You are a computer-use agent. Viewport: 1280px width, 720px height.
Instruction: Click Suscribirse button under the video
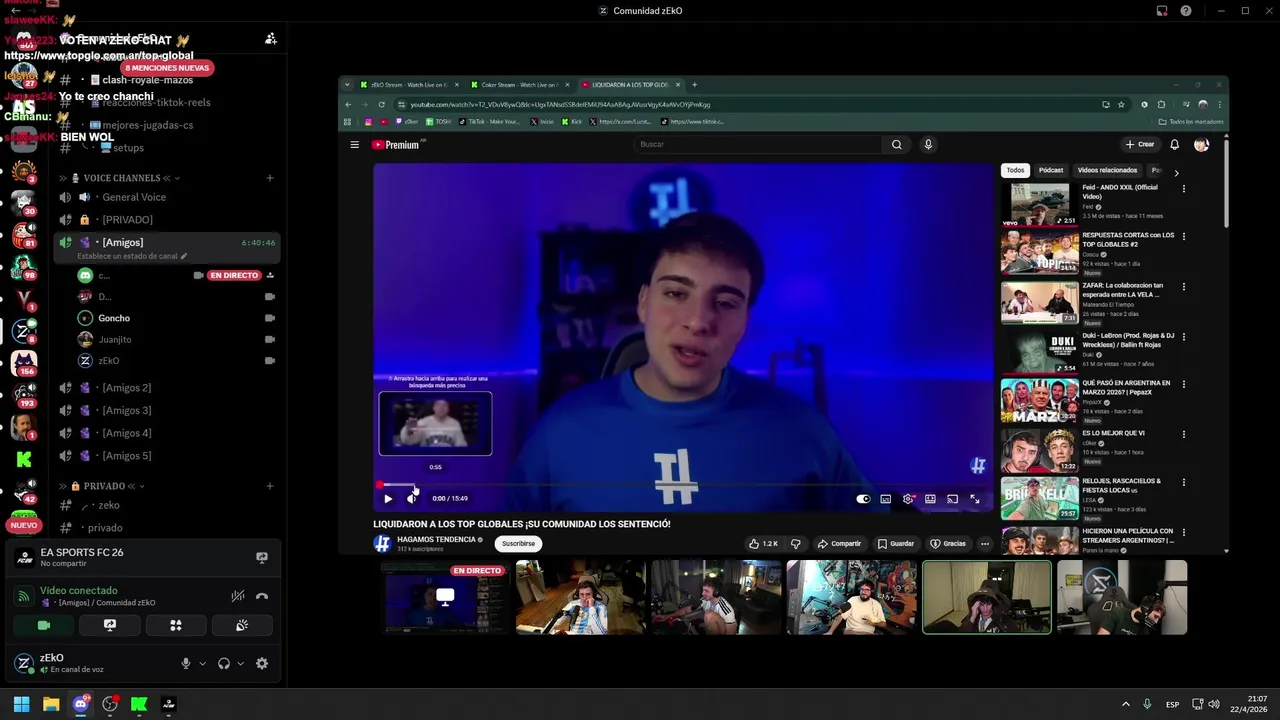coord(518,544)
